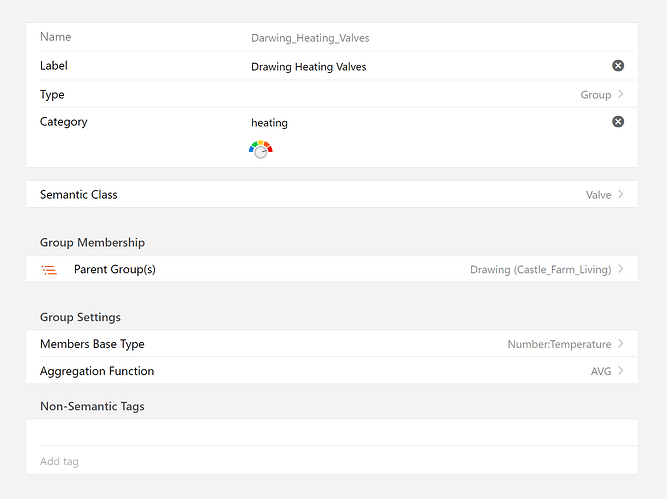Image resolution: width=667 pixels, height=499 pixels.
Task: Click the empty Non-Semantic Tags area
Action: [x=330, y=432]
